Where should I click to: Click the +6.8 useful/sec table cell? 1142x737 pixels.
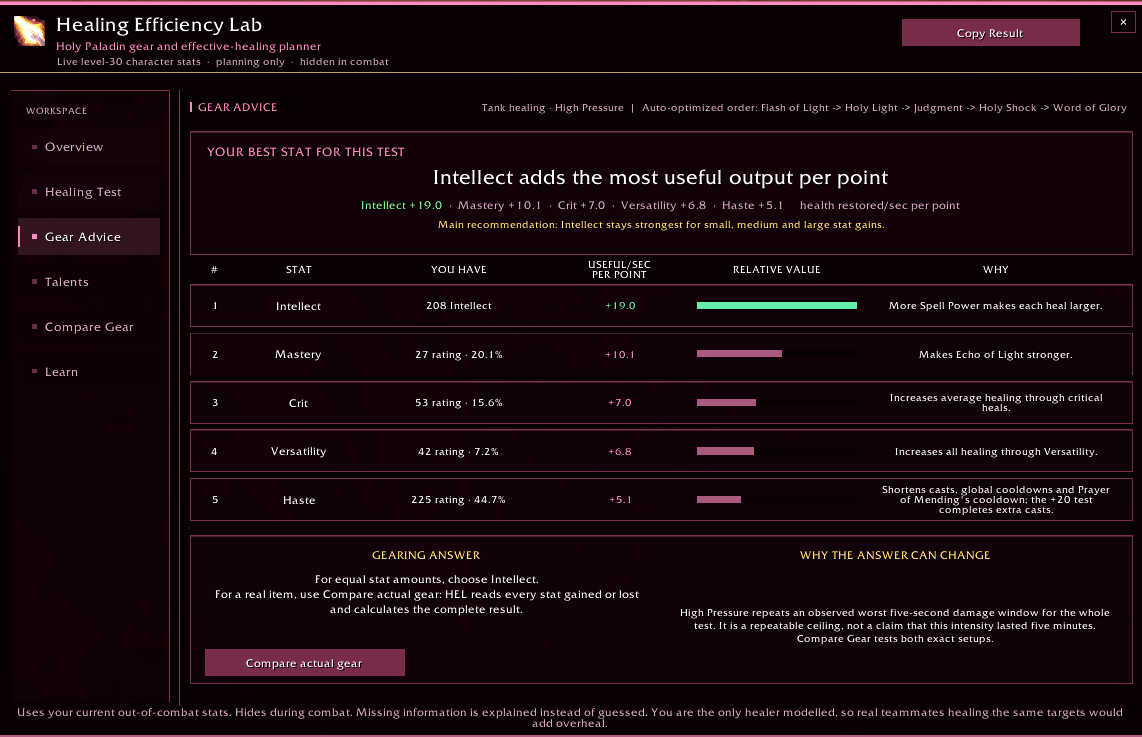[x=620, y=452]
